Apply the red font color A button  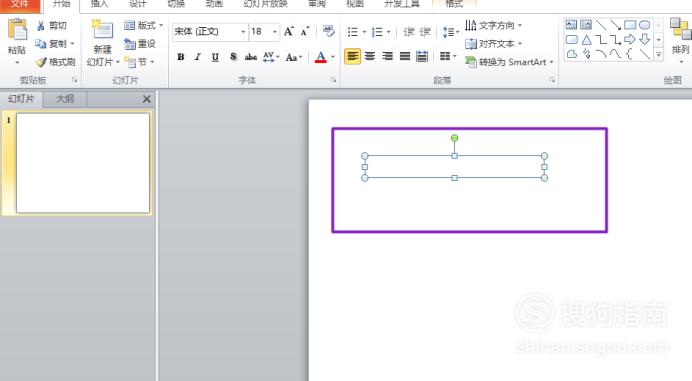[x=321, y=57]
